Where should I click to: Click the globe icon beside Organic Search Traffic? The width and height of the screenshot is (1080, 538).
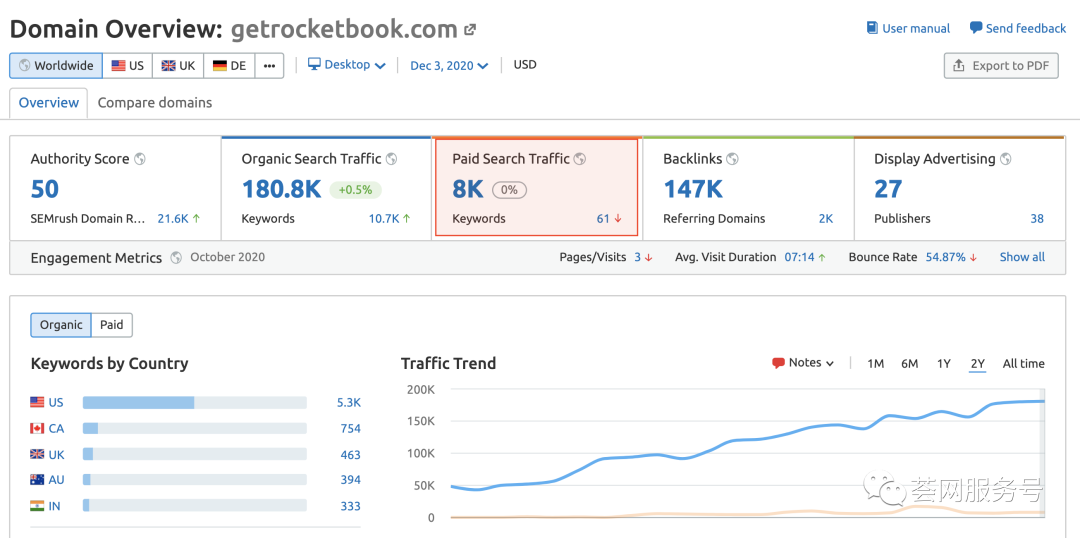coord(392,159)
